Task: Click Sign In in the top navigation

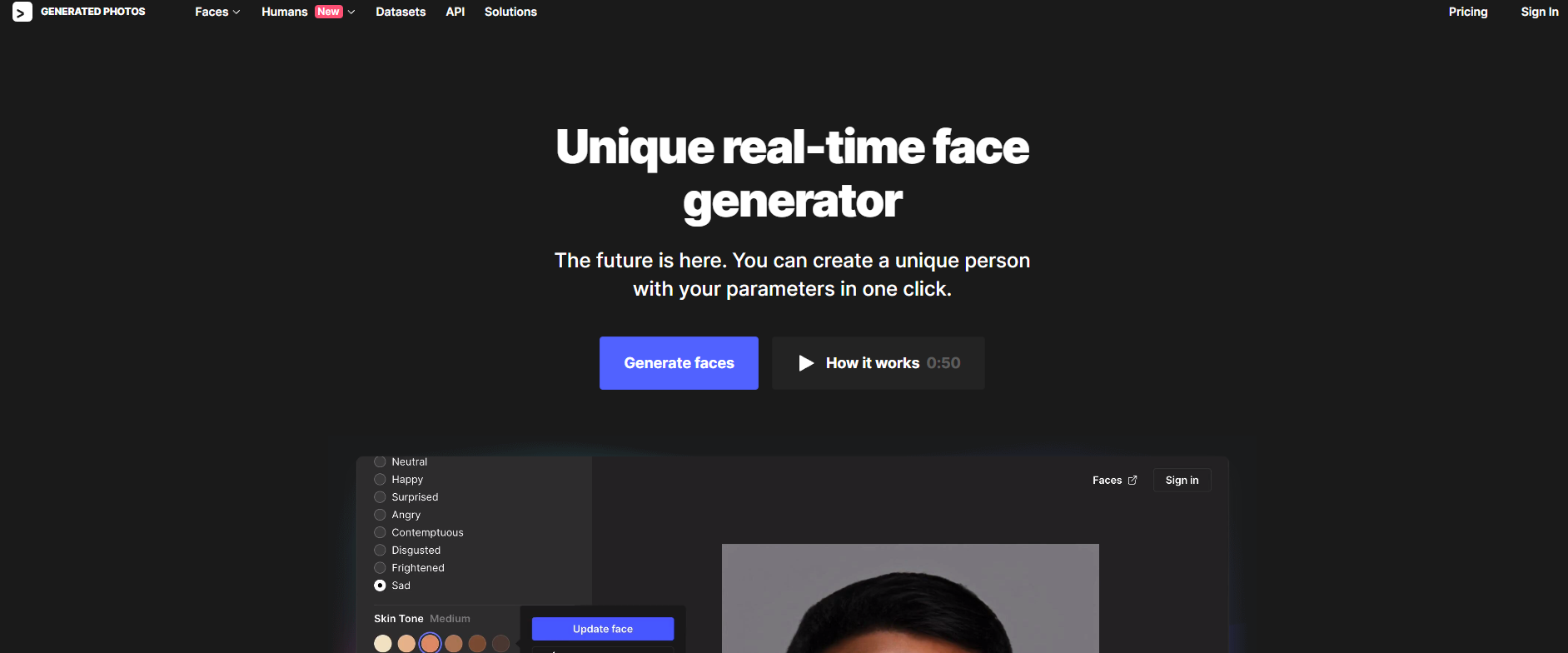Action: [x=1540, y=12]
